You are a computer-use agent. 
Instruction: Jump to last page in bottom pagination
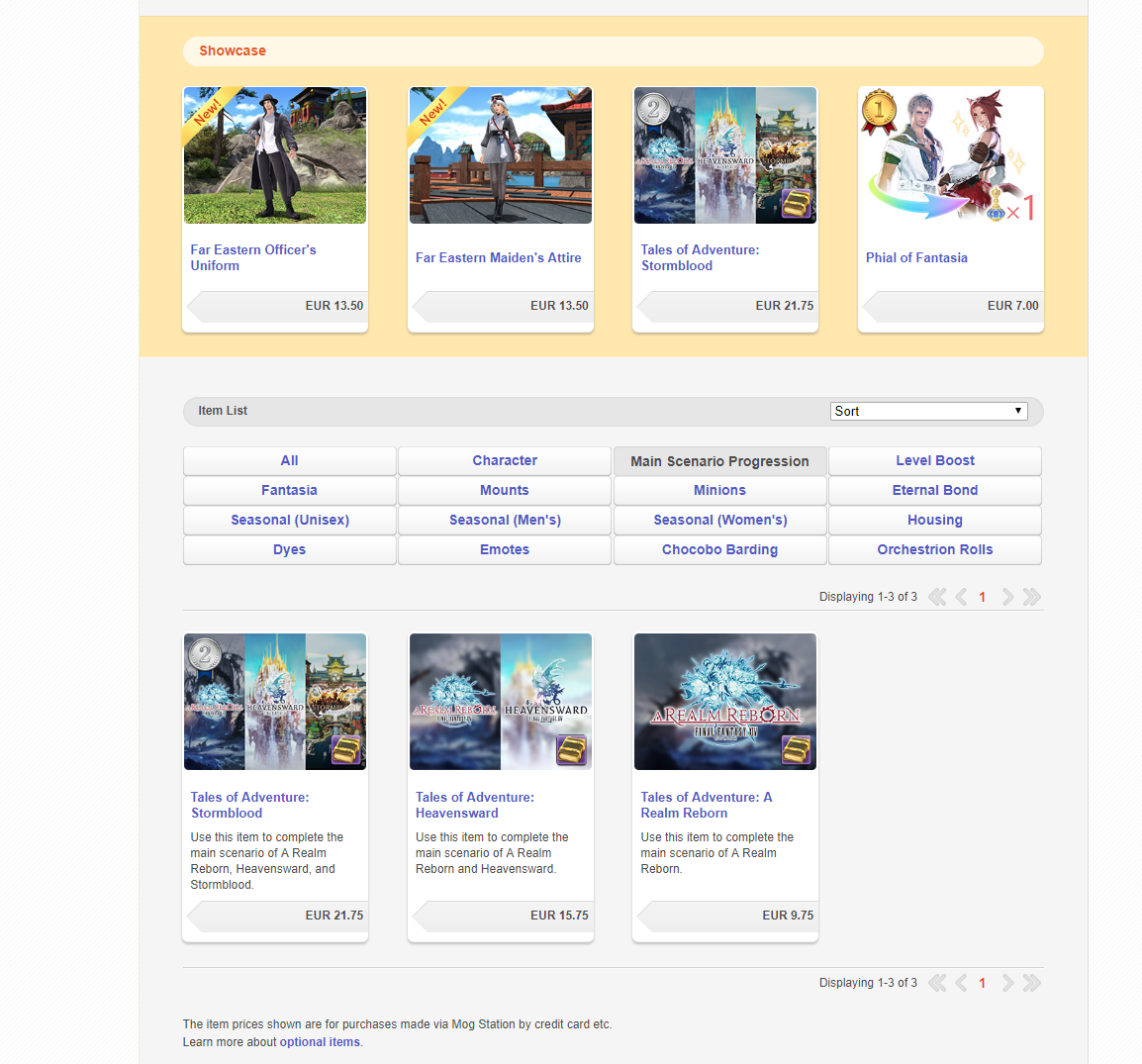click(x=1031, y=983)
